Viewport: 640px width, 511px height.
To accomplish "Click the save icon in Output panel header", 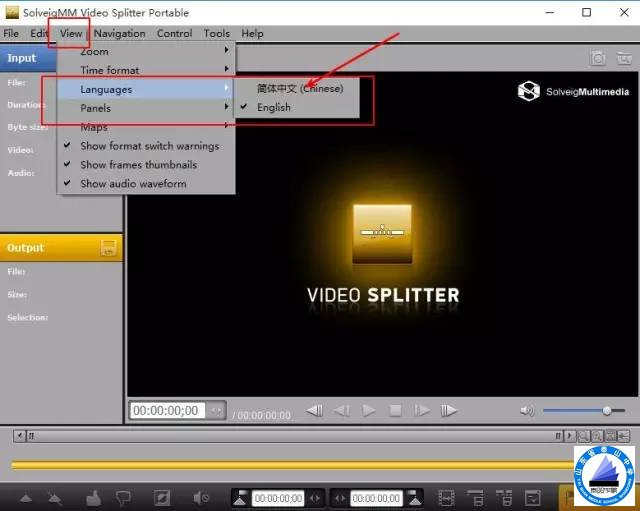I will pos(109,248).
